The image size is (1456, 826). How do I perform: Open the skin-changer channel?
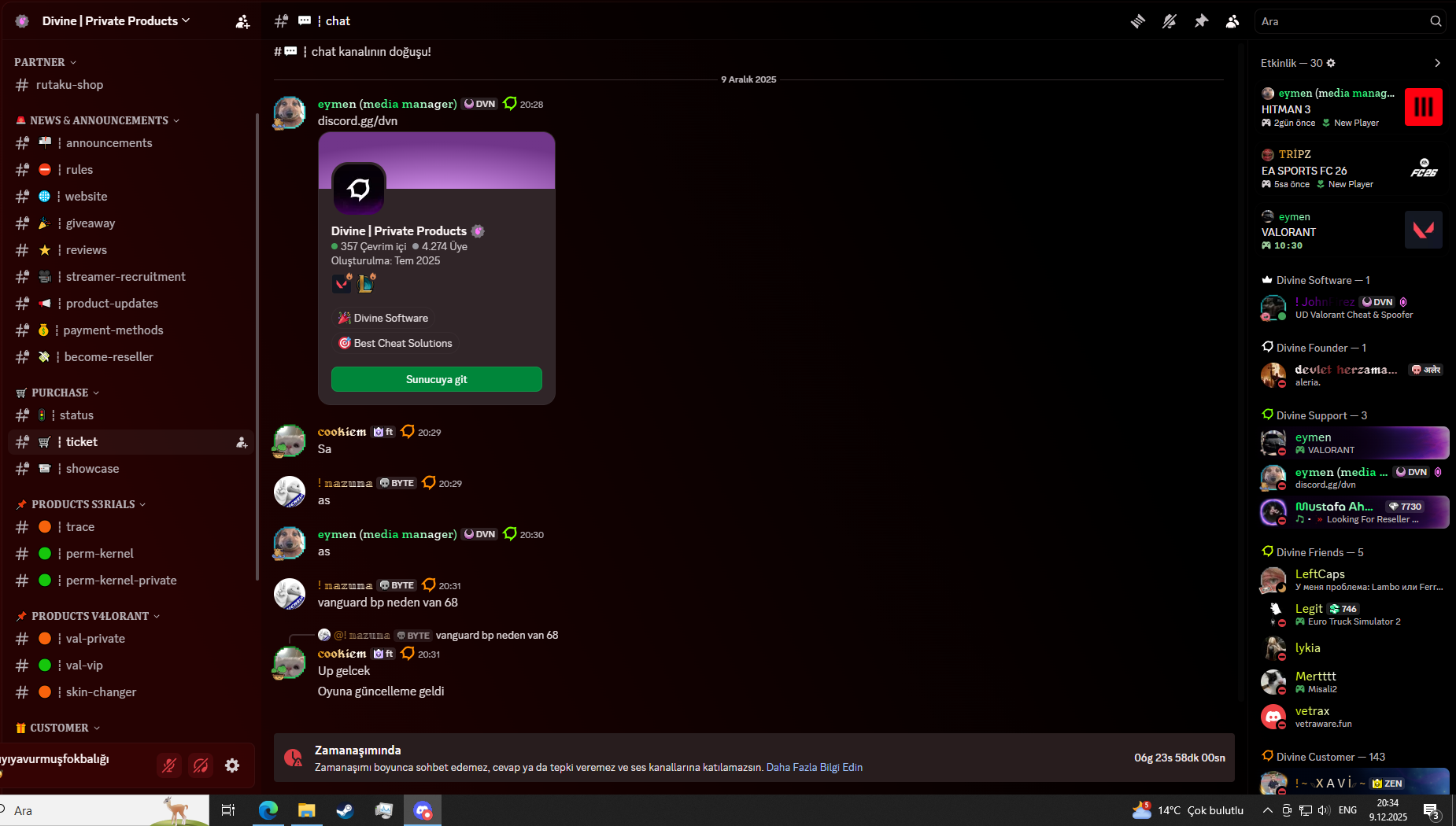tap(131, 692)
